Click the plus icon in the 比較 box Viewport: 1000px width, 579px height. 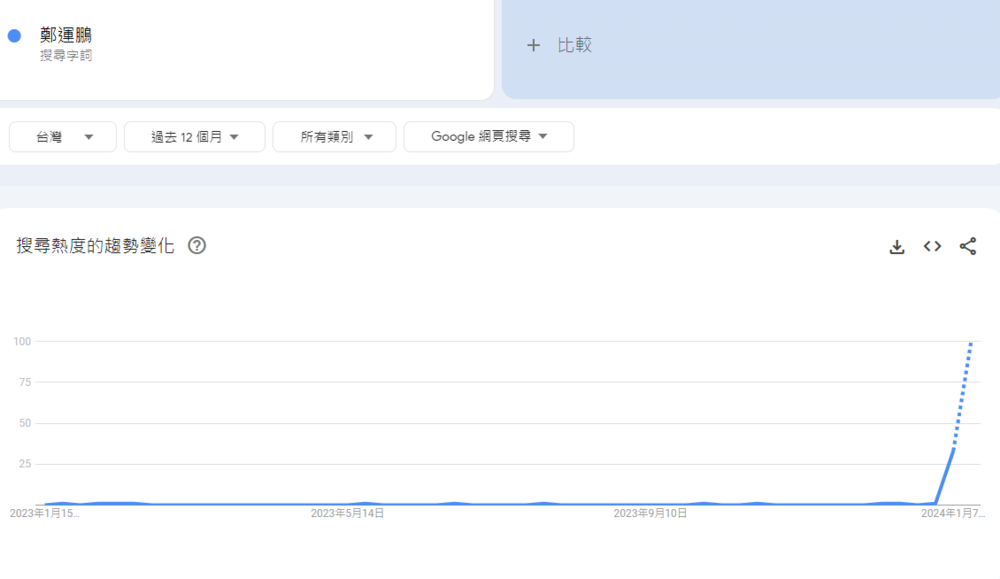coord(533,44)
